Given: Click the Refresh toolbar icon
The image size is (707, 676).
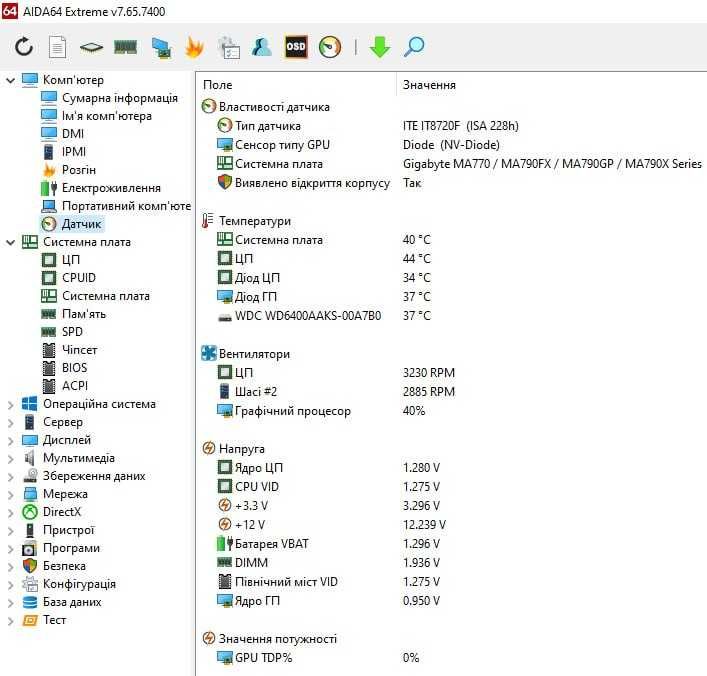Looking at the screenshot, I should pos(23,47).
